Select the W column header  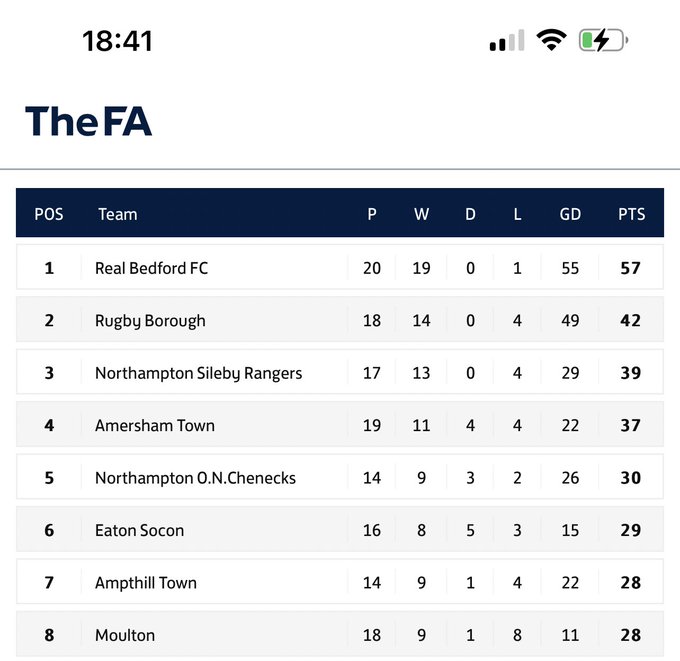coord(421,214)
